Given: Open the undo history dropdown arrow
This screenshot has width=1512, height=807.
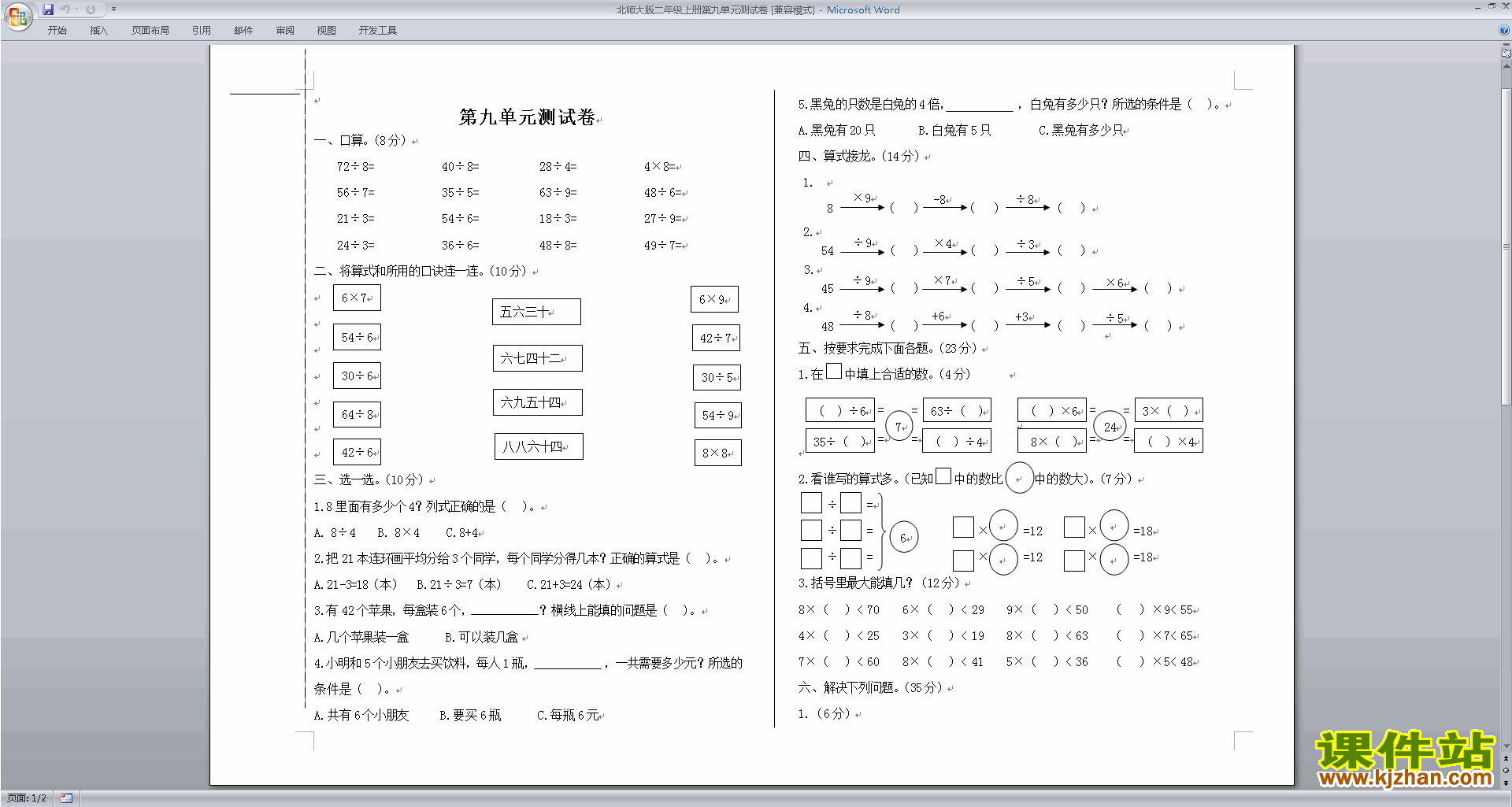Looking at the screenshot, I should click(x=76, y=9).
